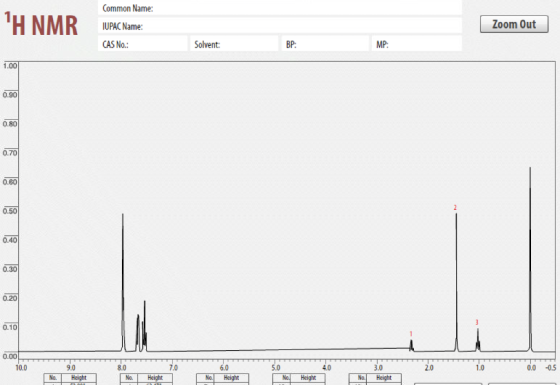Select red peak label 2
The height and width of the screenshot is (385, 560).
(x=455, y=208)
